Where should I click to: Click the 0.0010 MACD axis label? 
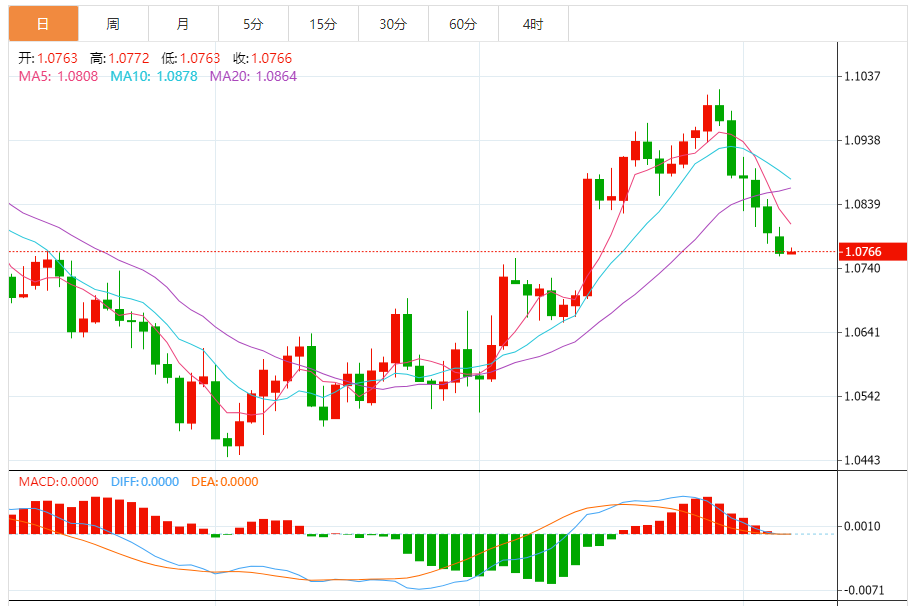coord(862,527)
